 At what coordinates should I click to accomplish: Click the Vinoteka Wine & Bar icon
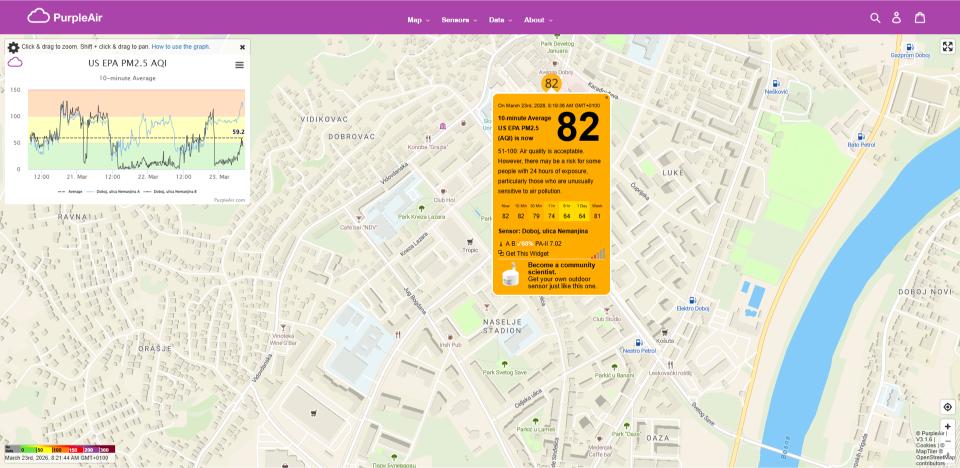pos(283,328)
